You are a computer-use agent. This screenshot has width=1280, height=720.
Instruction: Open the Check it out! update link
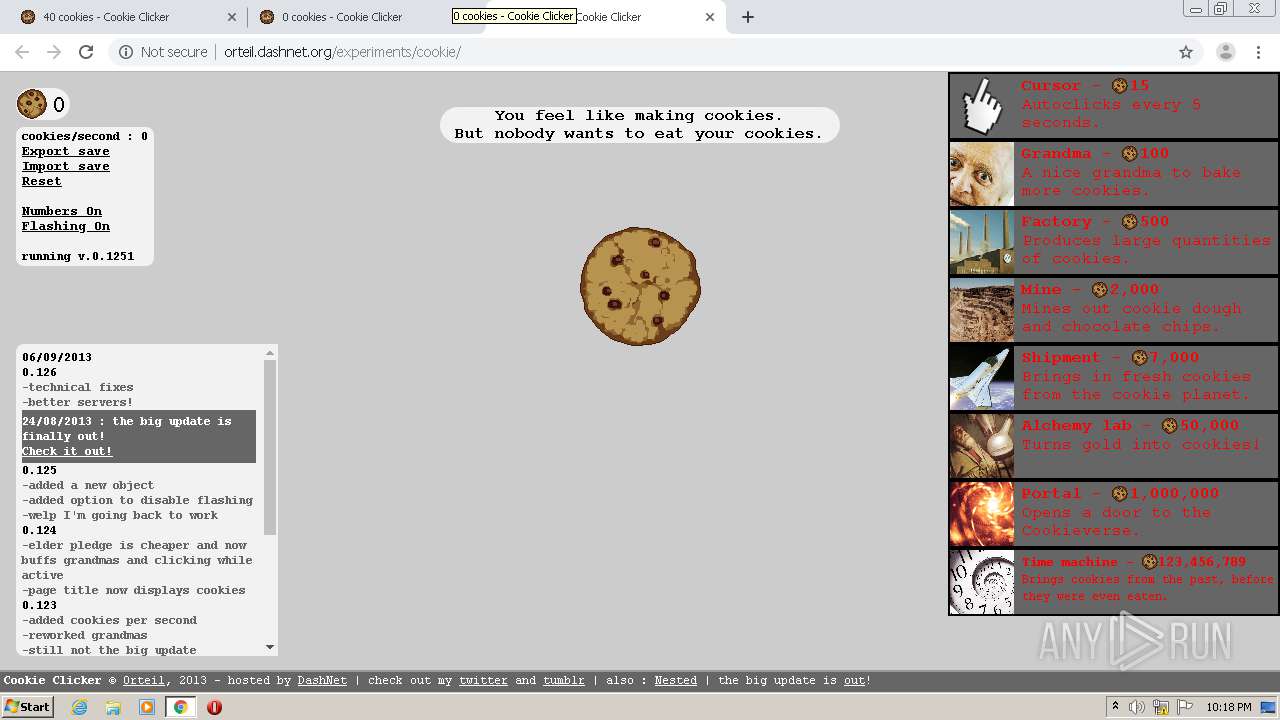point(68,451)
